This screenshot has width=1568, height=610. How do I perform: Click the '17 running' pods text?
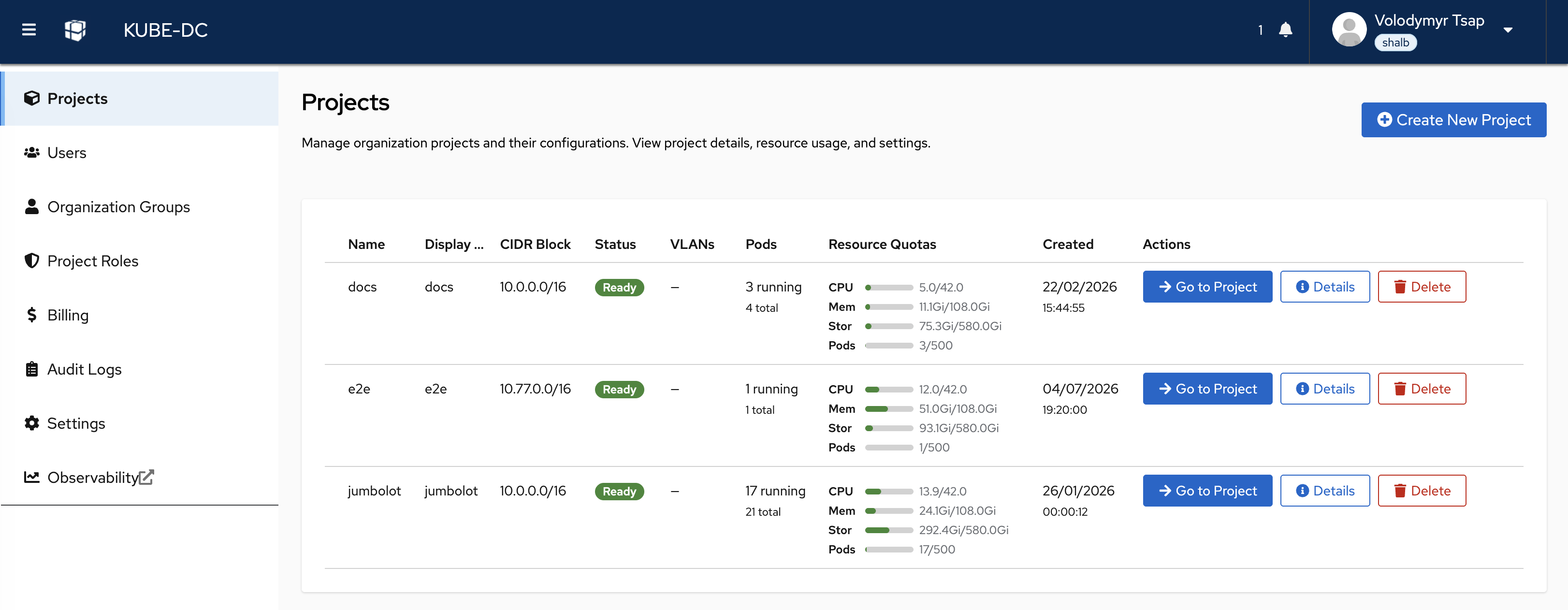pyautogui.click(x=775, y=491)
